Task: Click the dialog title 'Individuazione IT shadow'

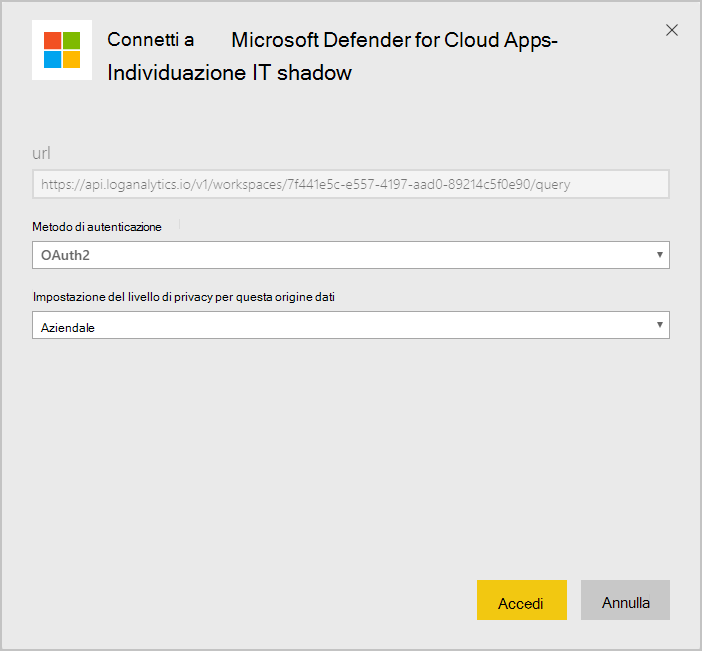Action: click(230, 73)
